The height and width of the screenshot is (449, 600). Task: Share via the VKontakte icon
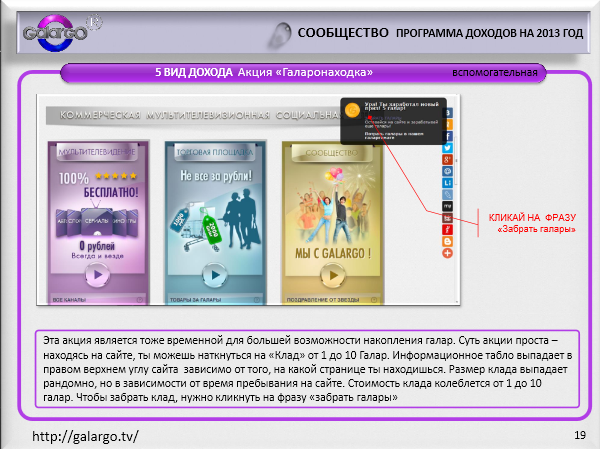(x=448, y=113)
